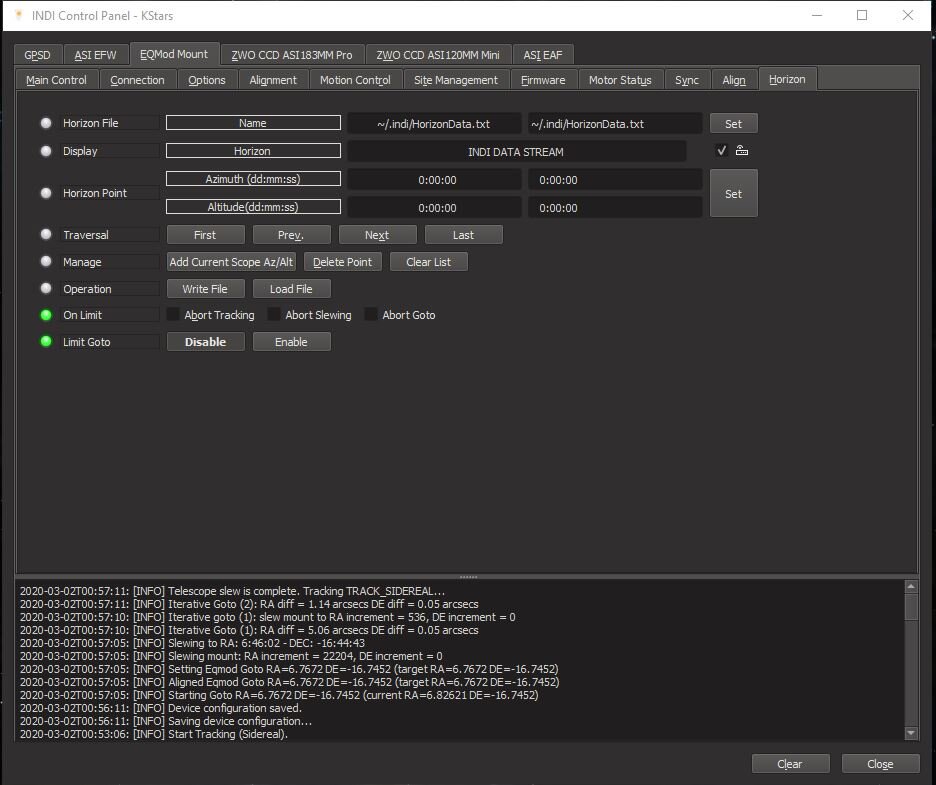This screenshot has width=936, height=785.
Task: Click 'Slewing to RA: 6:46:02' log line
Action: point(192,643)
